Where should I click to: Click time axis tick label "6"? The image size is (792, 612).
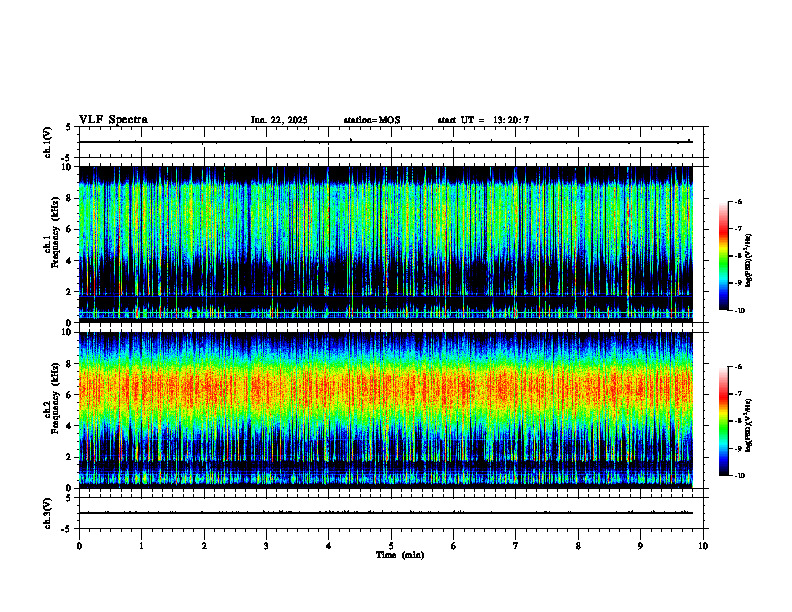[x=453, y=546]
